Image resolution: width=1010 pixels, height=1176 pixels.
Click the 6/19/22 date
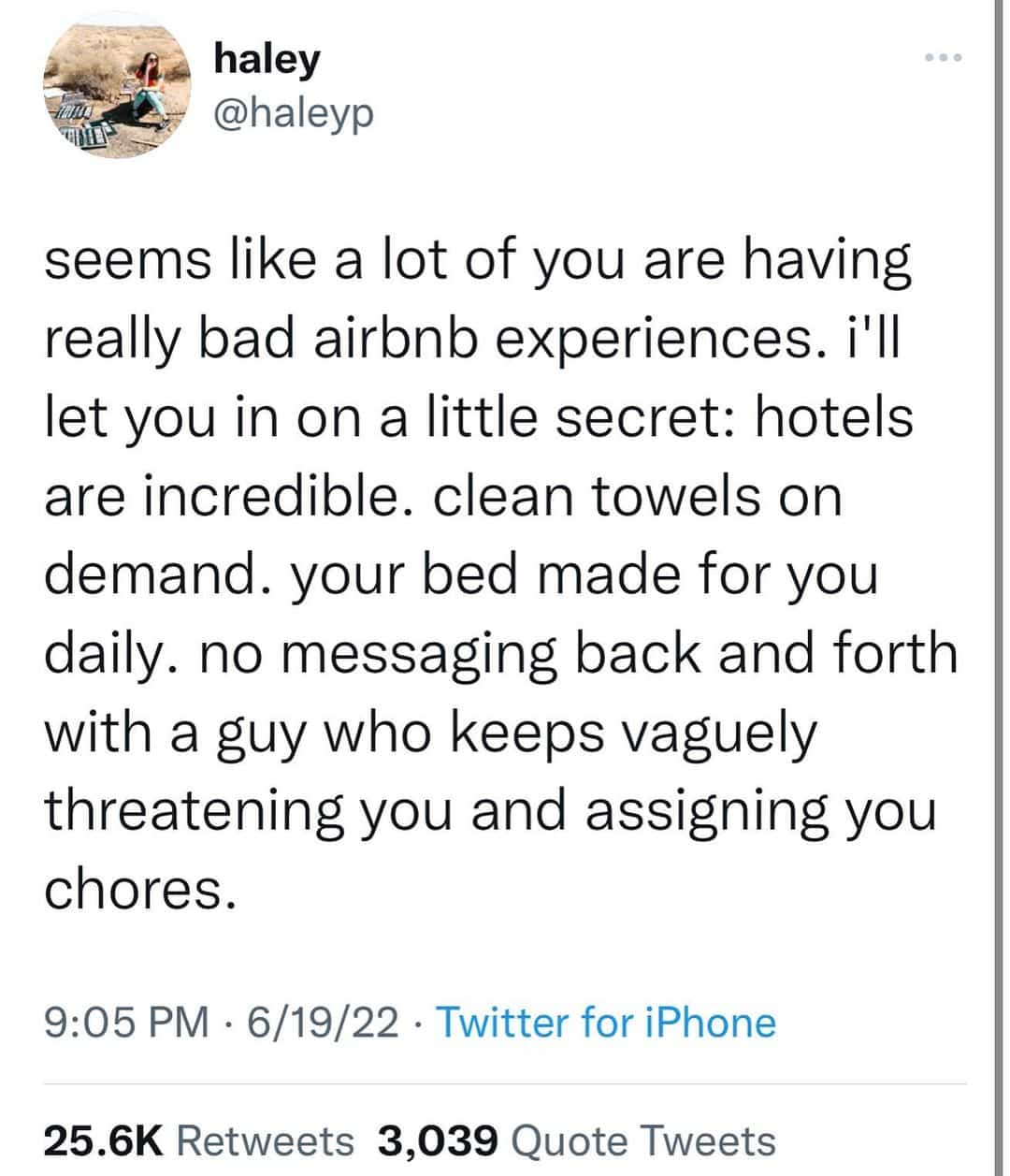[x=322, y=1022]
